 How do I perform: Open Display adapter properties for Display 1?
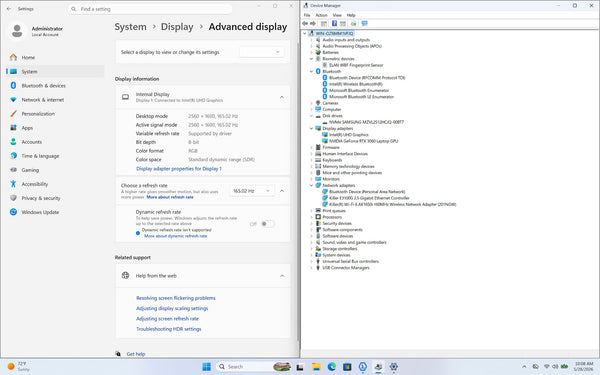(179, 169)
